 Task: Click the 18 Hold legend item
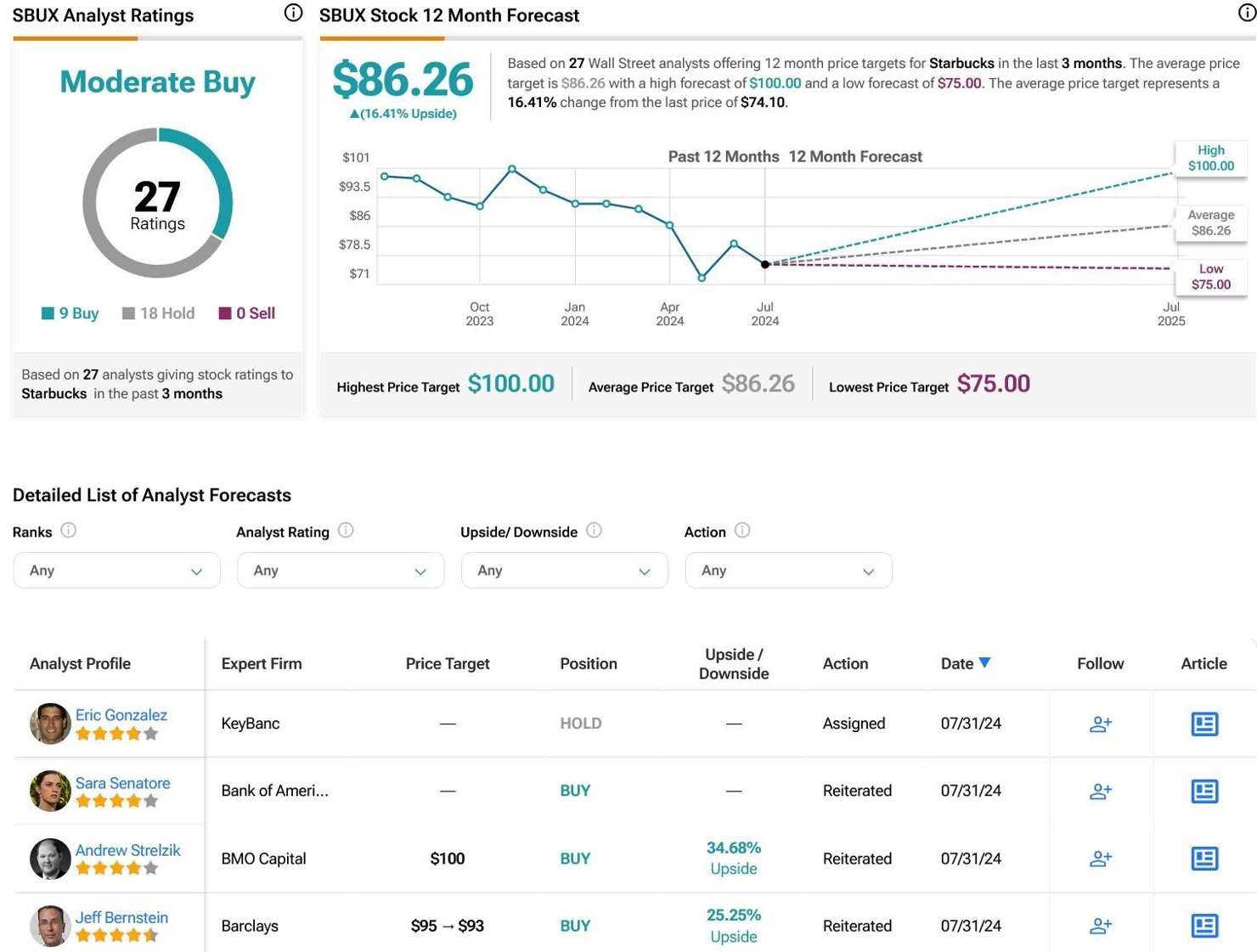[158, 313]
